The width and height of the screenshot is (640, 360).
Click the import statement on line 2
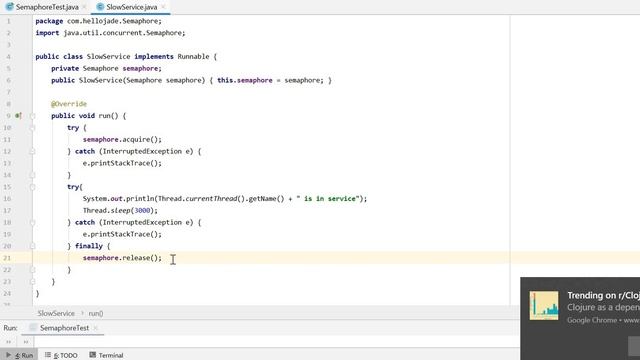pyautogui.click(x=110, y=33)
